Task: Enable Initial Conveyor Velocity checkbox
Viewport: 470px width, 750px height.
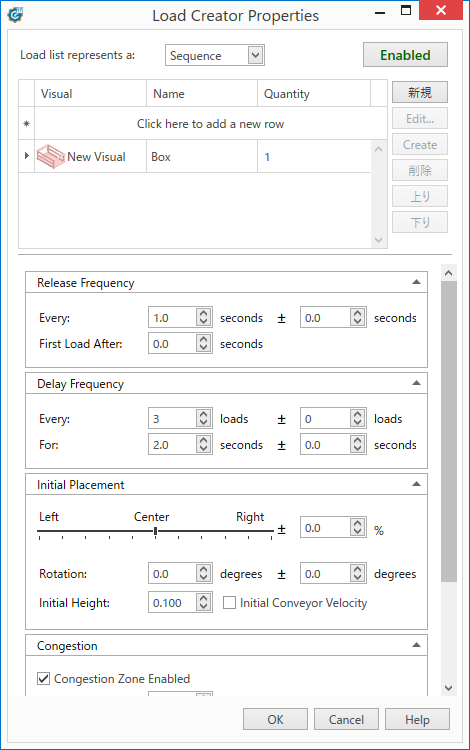Action: [230, 603]
